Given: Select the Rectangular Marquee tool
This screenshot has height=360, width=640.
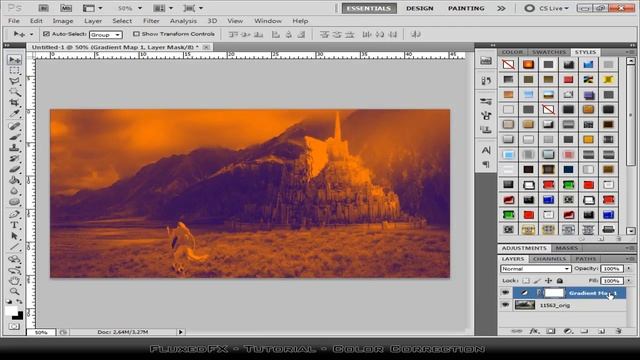Looking at the screenshot, I should (15, 71).
